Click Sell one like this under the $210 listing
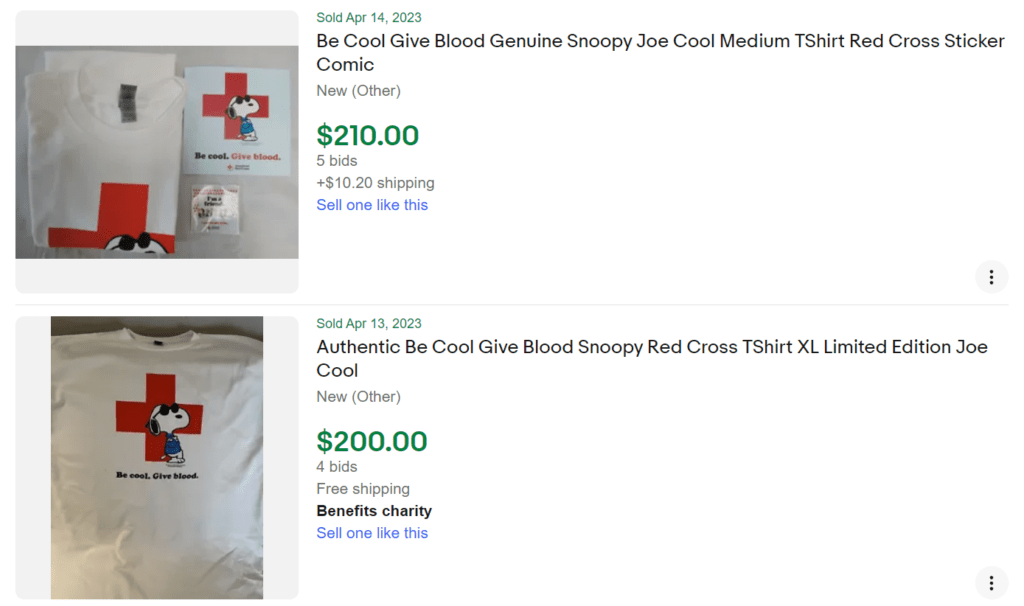1024x606 pixels. [x=372, y=204]
